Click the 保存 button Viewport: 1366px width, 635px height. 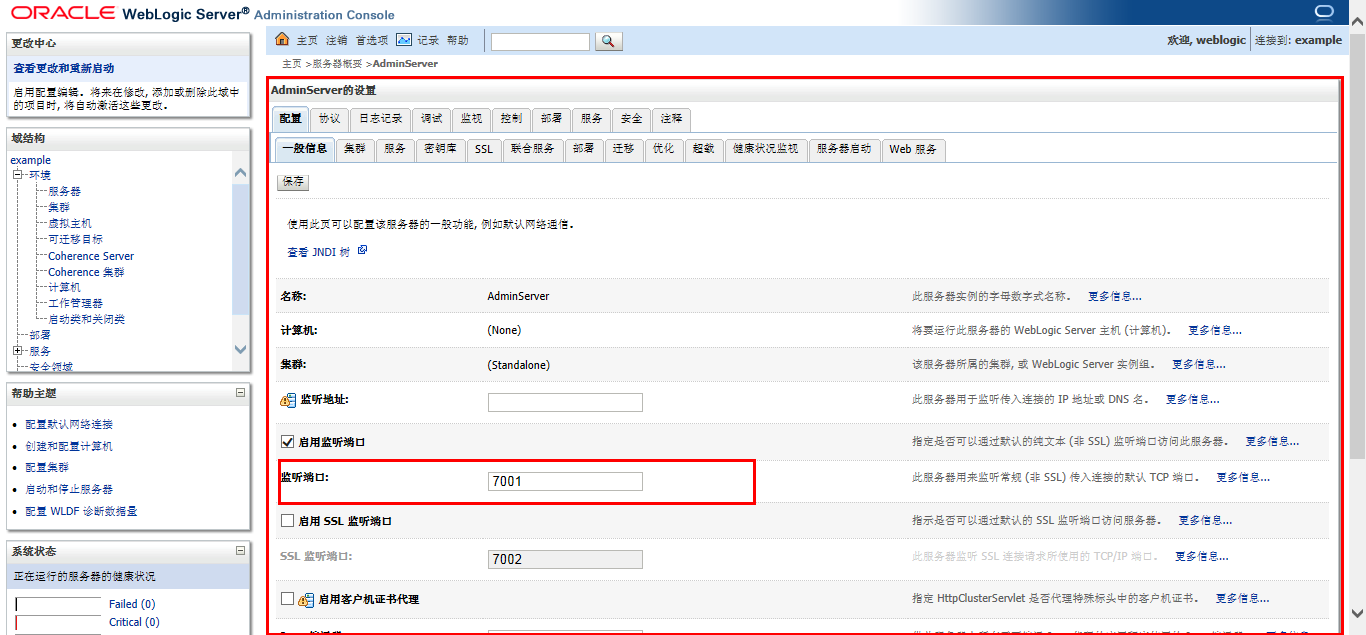293,182
